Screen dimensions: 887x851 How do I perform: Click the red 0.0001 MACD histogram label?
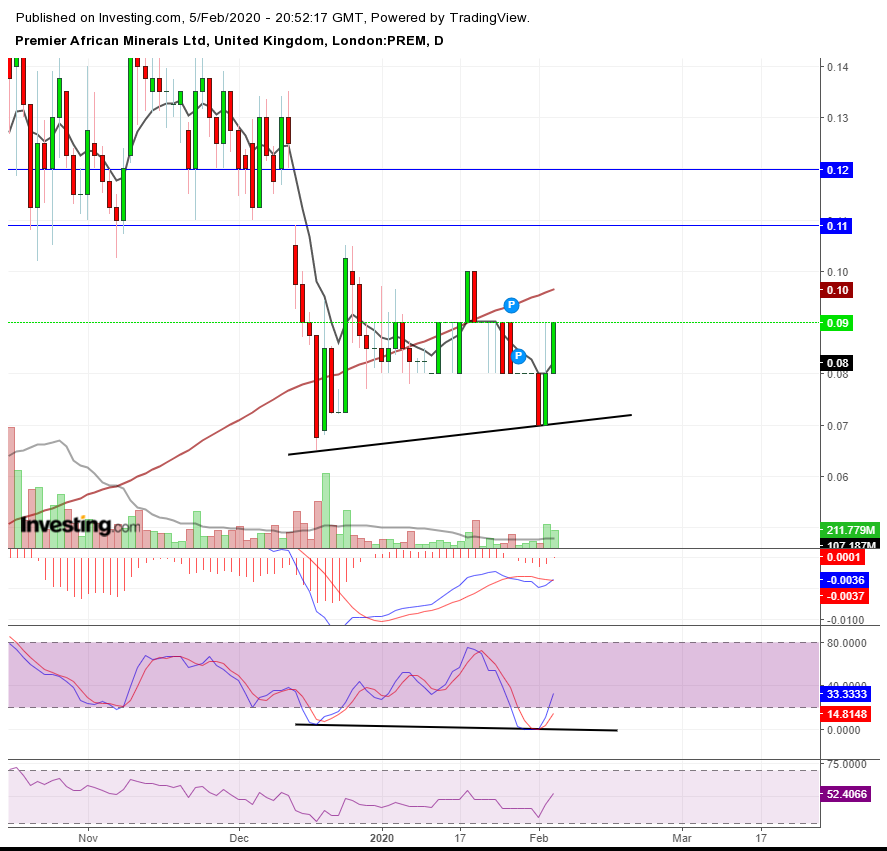[x=842, y=557]
